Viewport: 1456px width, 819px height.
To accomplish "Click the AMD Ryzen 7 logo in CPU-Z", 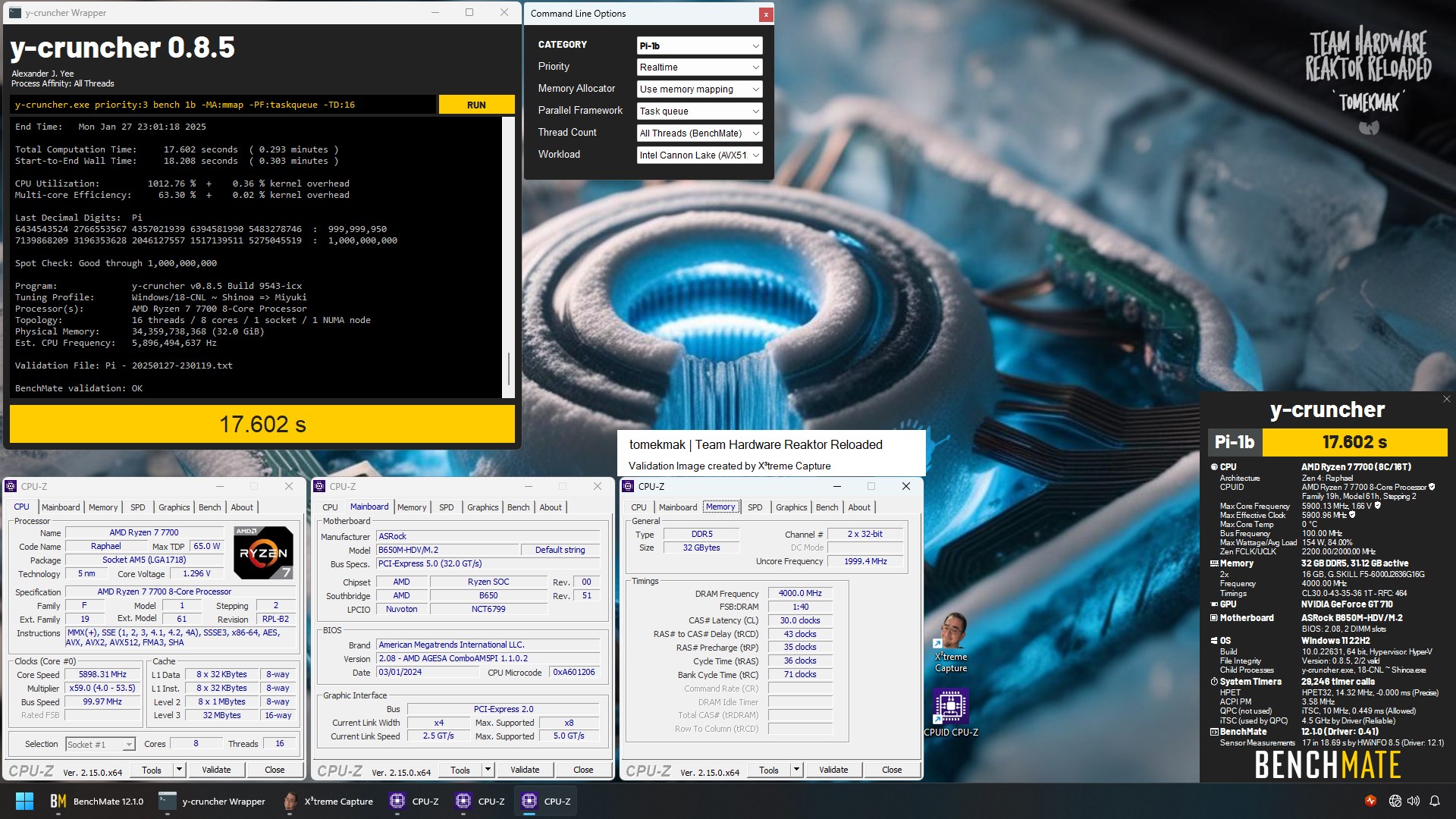I will pos(263,552).
